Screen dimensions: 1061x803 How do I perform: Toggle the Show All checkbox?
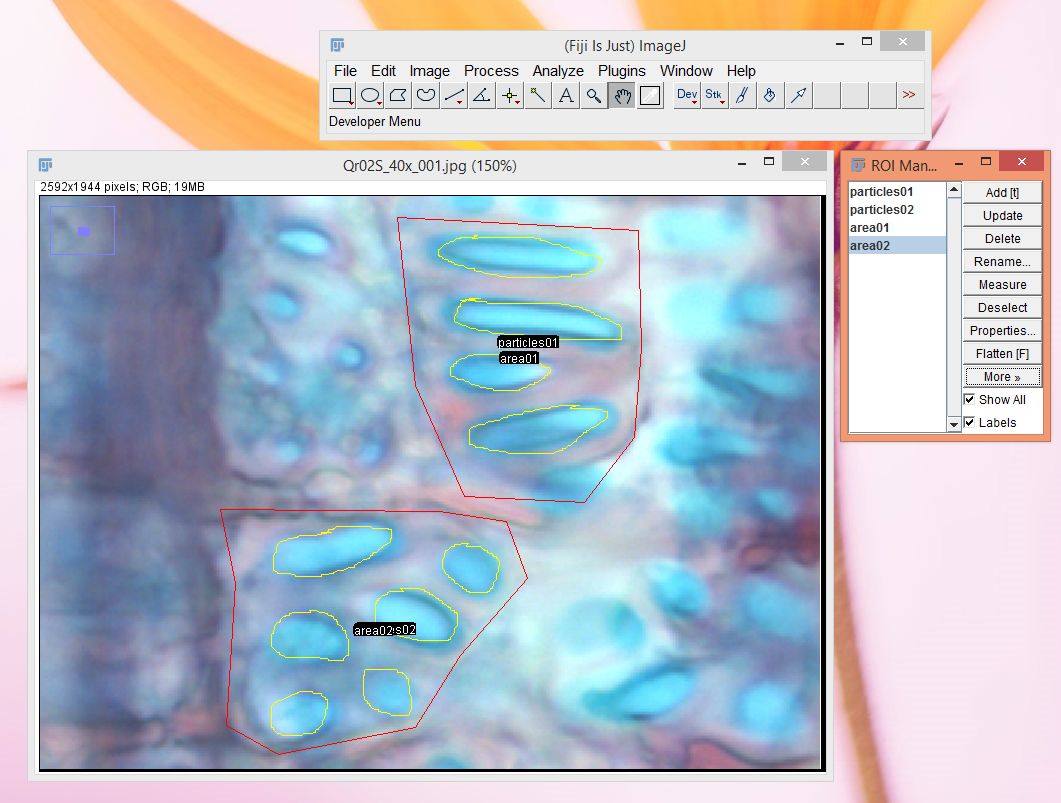click(969, 399)
